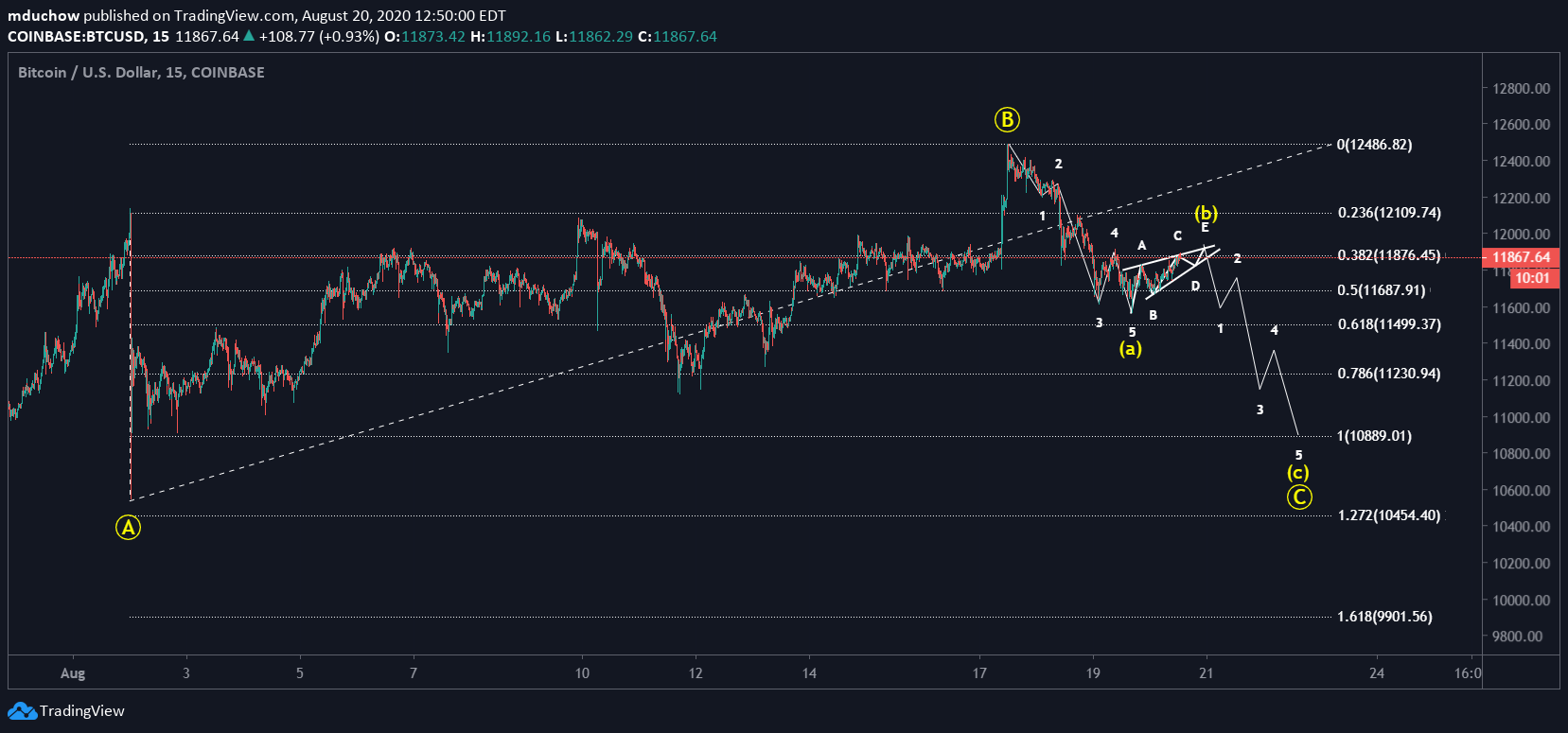Click yellow (a) wave label
The image size is (1568, 733).
pyautogui.click(x=1131, y=348)
